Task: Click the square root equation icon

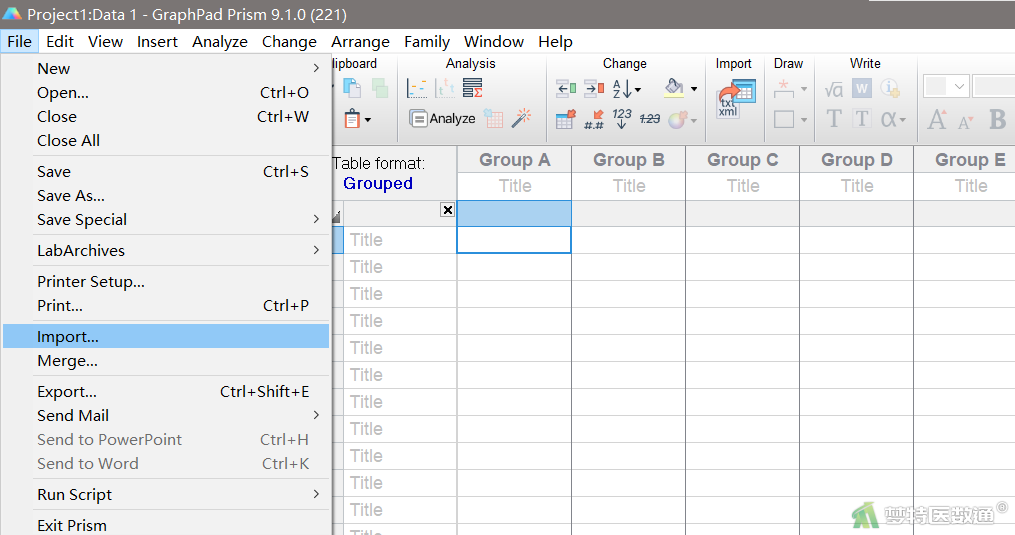Action: pos(834,89)
